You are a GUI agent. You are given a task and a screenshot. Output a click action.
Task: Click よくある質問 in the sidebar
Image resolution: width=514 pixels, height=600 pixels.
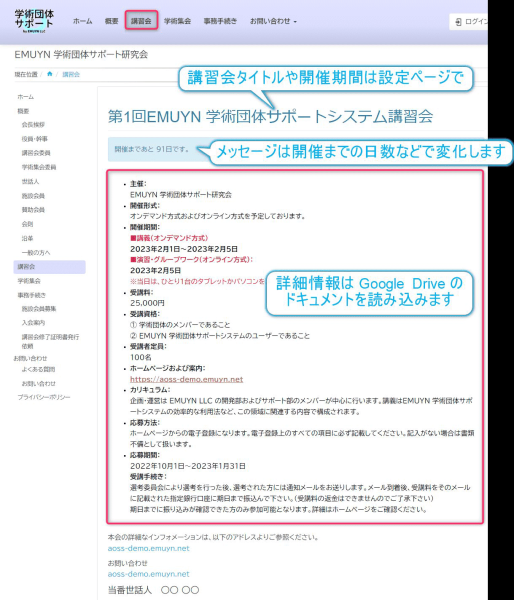click(x=38, y=369)
